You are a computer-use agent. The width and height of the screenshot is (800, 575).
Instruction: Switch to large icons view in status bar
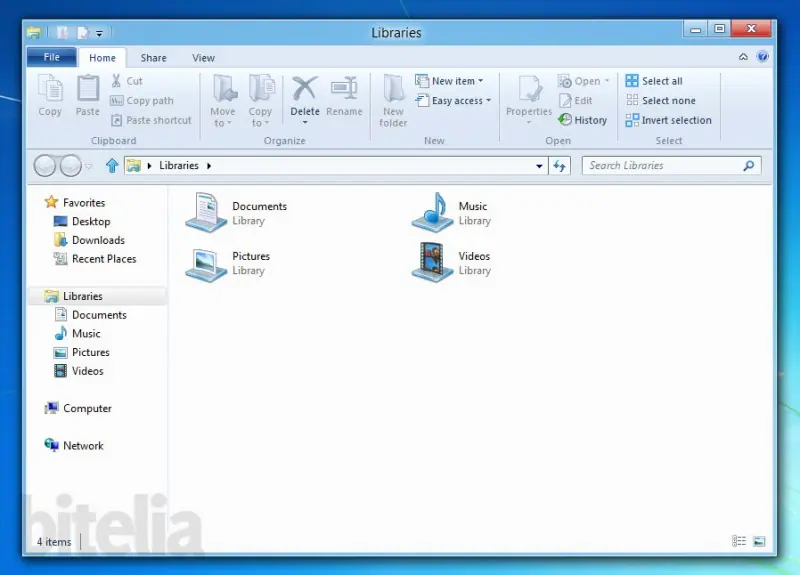click(x=759, y=541)
